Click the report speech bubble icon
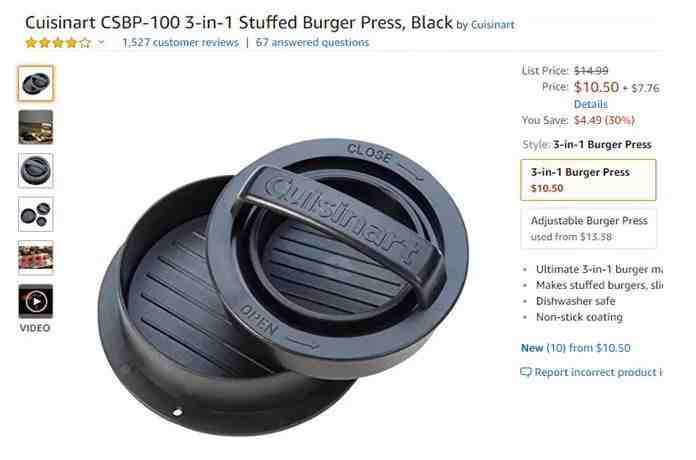This screenshot has width=696, height=460. pyautogui.click(x=526, y=372)
